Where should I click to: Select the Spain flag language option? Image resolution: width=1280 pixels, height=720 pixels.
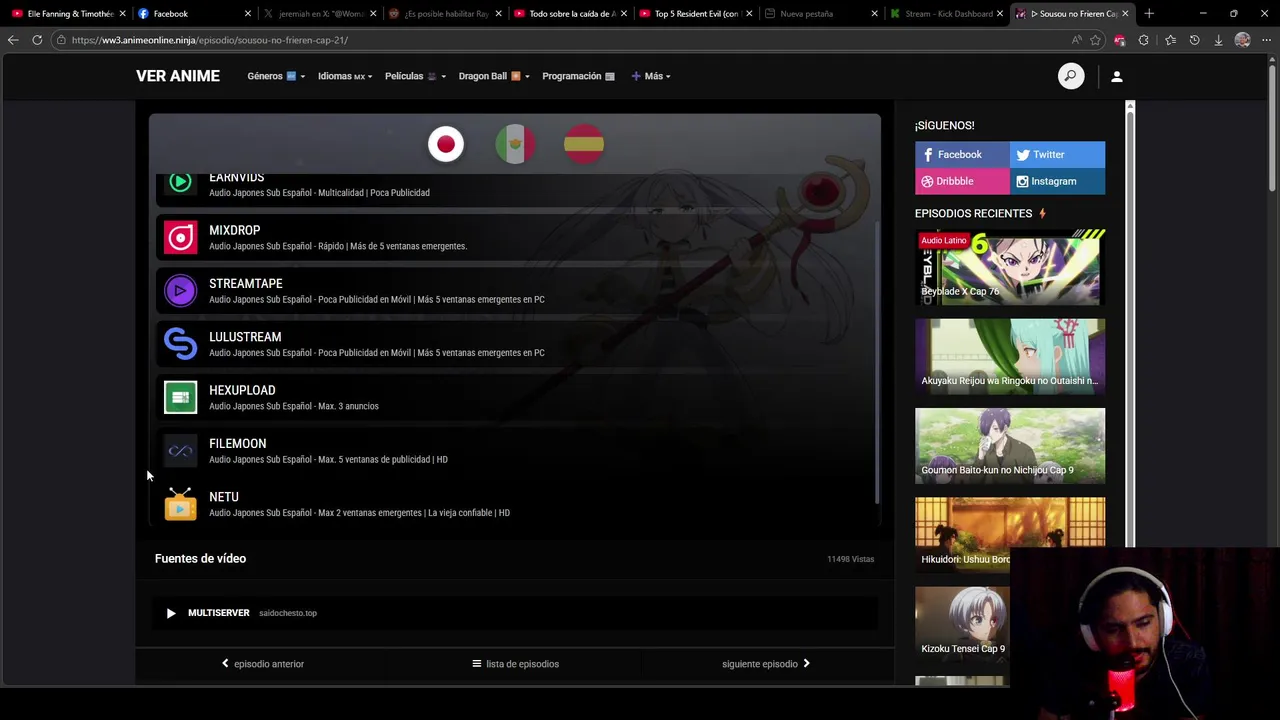tap(584, 144)
